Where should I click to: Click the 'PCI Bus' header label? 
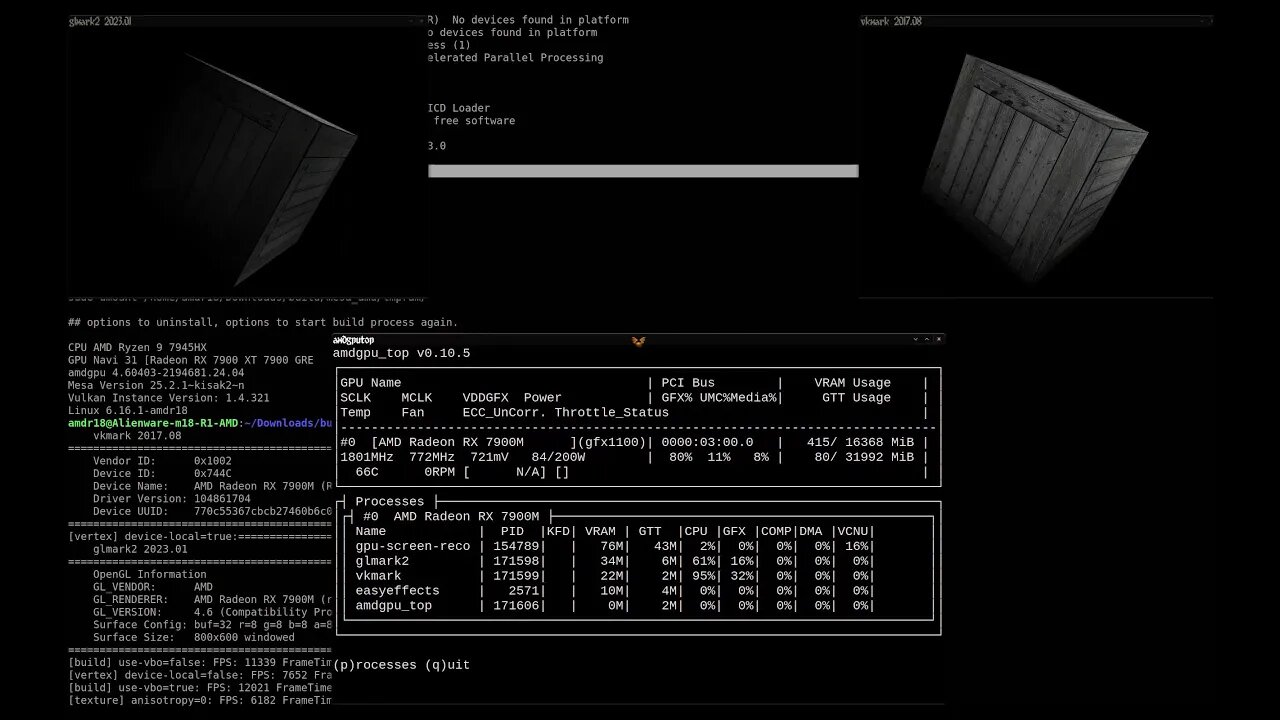click(x=688, y=383)
